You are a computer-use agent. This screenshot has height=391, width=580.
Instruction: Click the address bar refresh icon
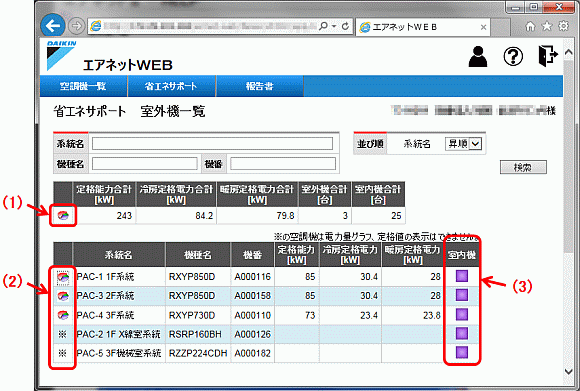click(345, 26)
